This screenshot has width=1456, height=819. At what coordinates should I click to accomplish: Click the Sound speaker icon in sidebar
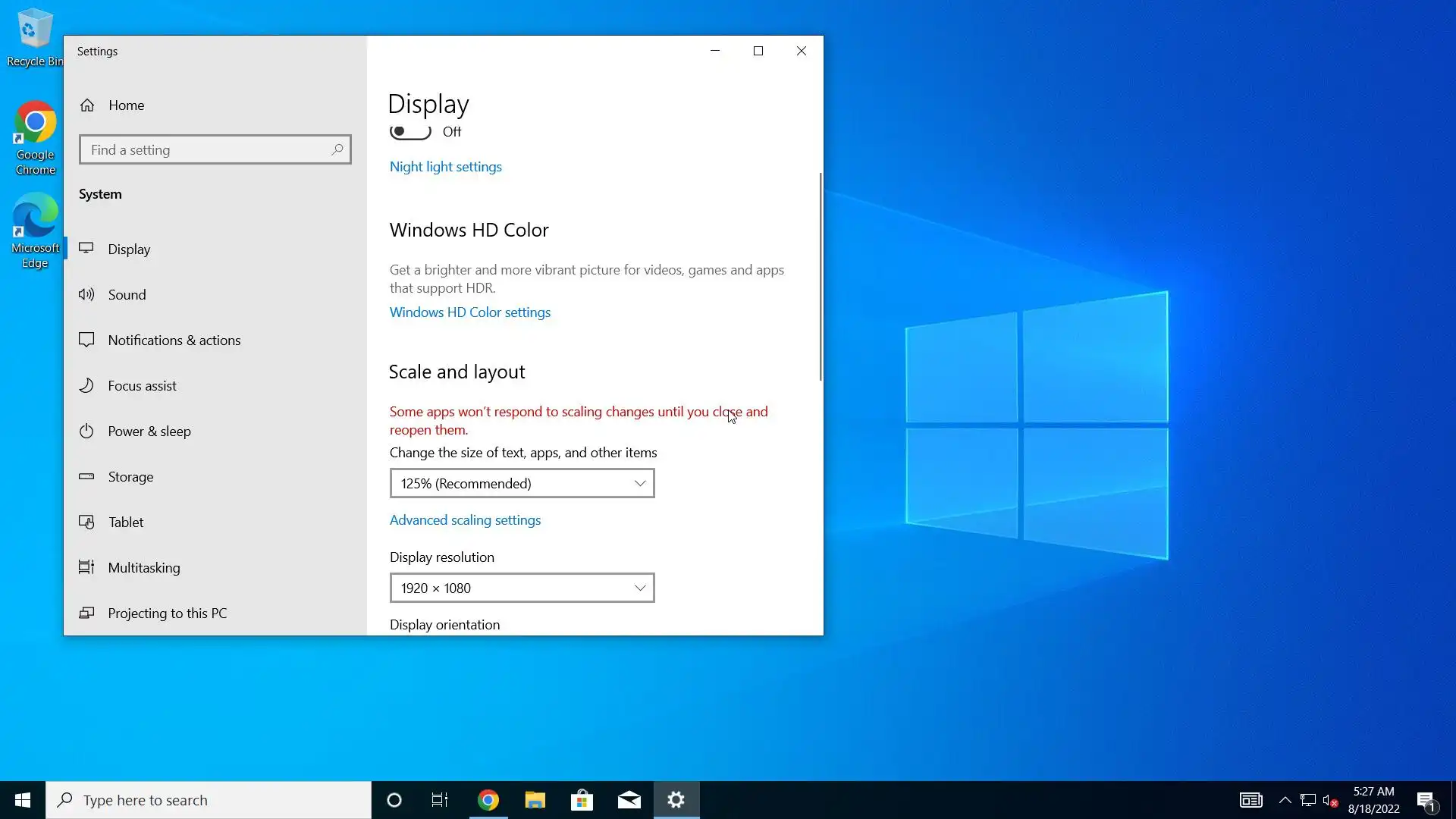(86, 294)
